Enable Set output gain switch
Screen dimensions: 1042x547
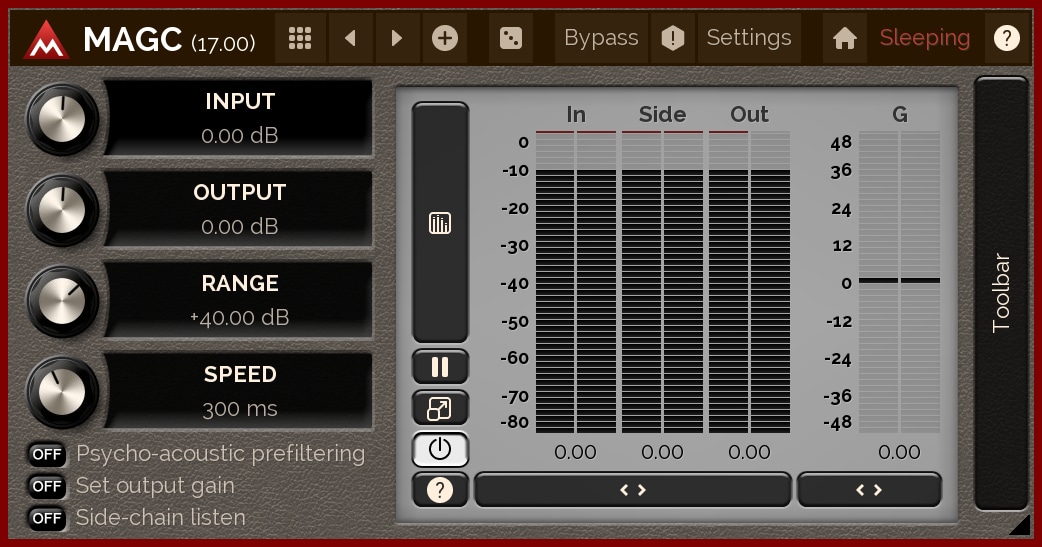47,486
